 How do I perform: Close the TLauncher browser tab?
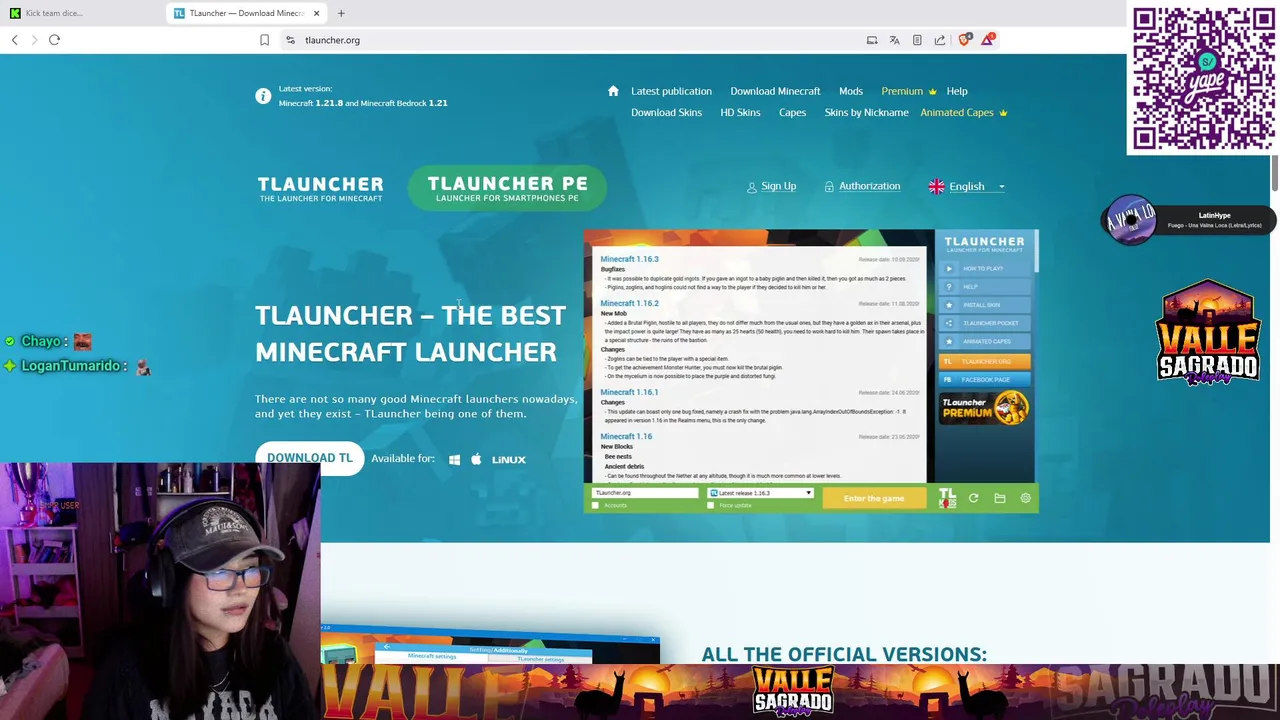point(316,13)
